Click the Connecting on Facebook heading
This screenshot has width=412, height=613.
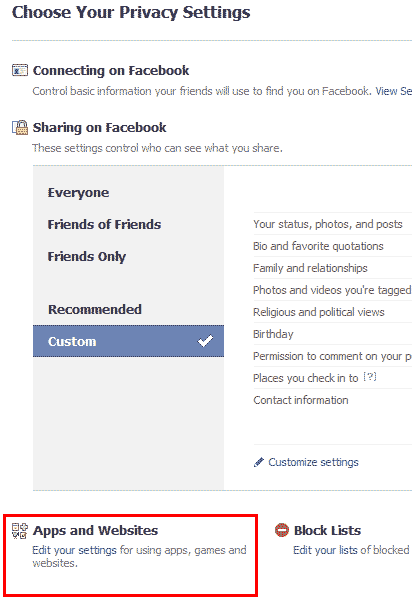coord(111,70)
